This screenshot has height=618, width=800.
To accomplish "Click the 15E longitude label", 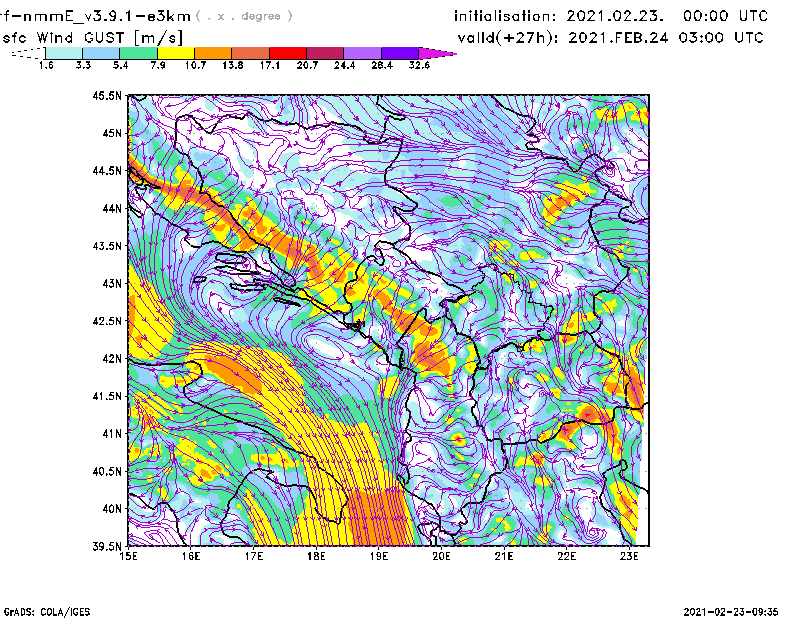I will (128, 556).
